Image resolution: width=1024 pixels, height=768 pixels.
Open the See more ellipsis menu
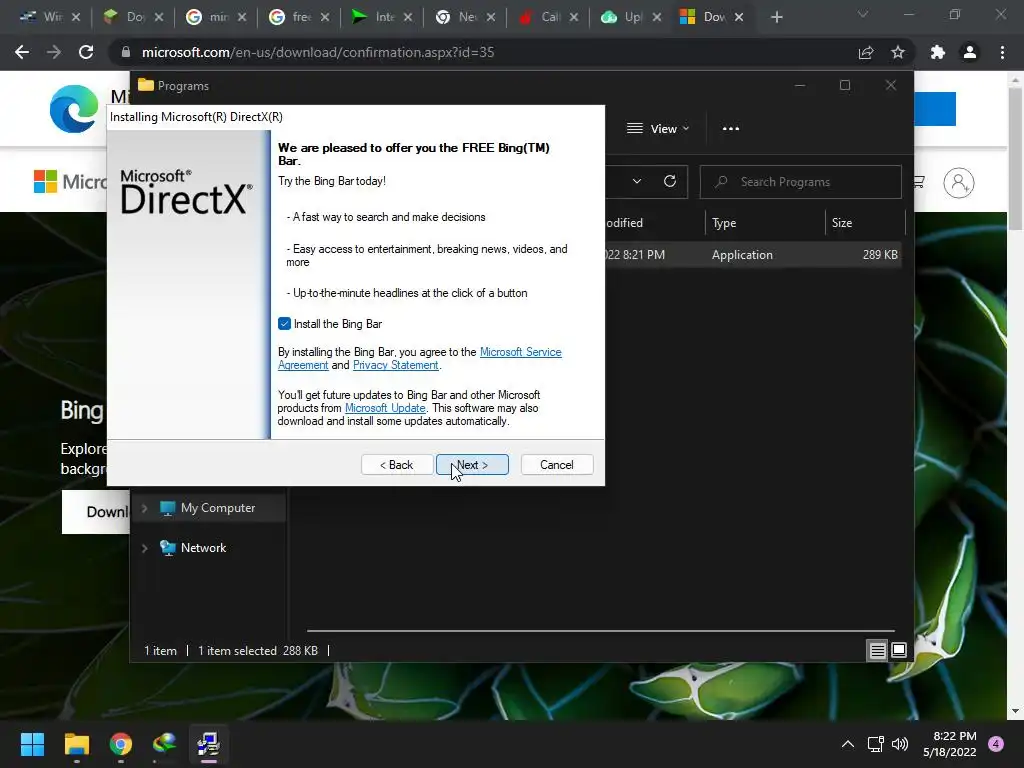(731, 129)
